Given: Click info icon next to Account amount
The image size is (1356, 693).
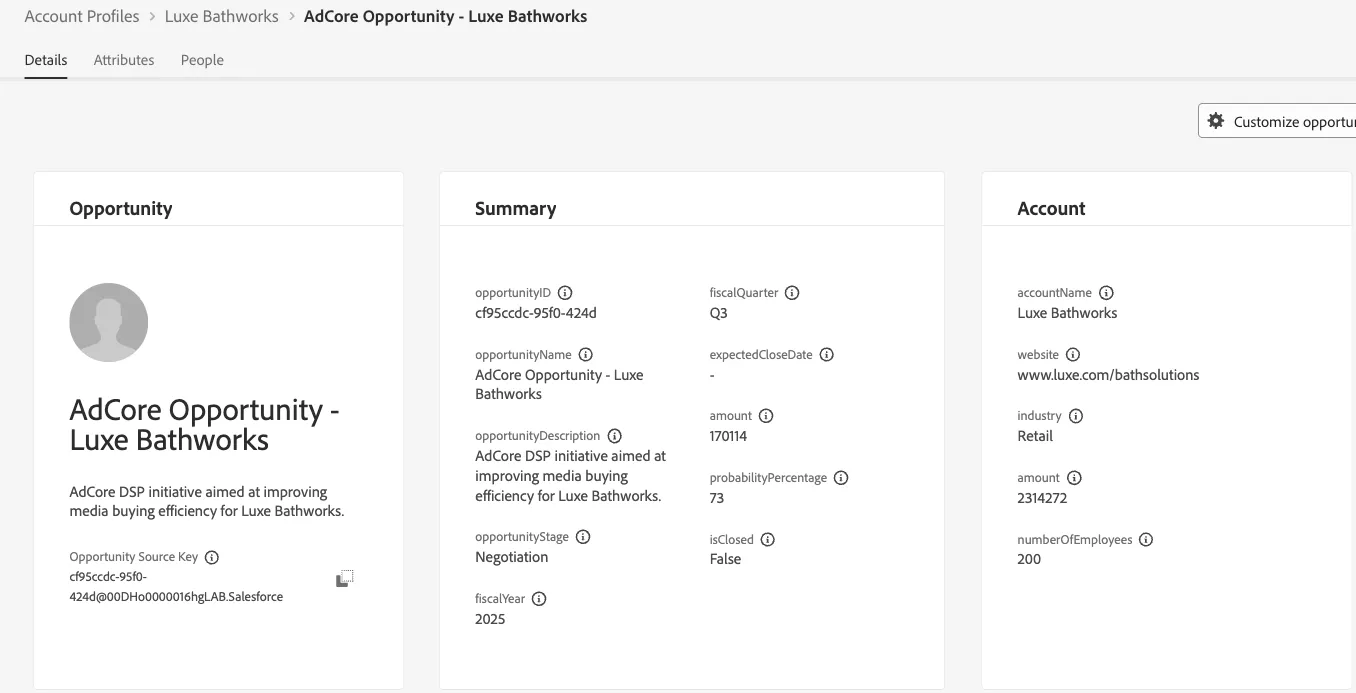Looking at the screenshot, I should tap(1074, 478).
